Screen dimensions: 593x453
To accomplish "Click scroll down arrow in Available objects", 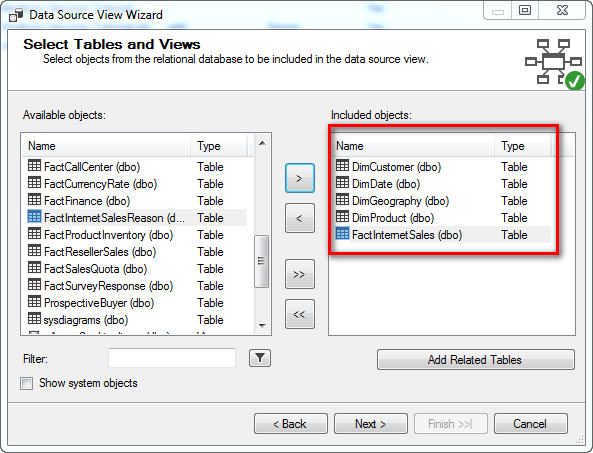I will pyautogui.click(x=262, y=326).
